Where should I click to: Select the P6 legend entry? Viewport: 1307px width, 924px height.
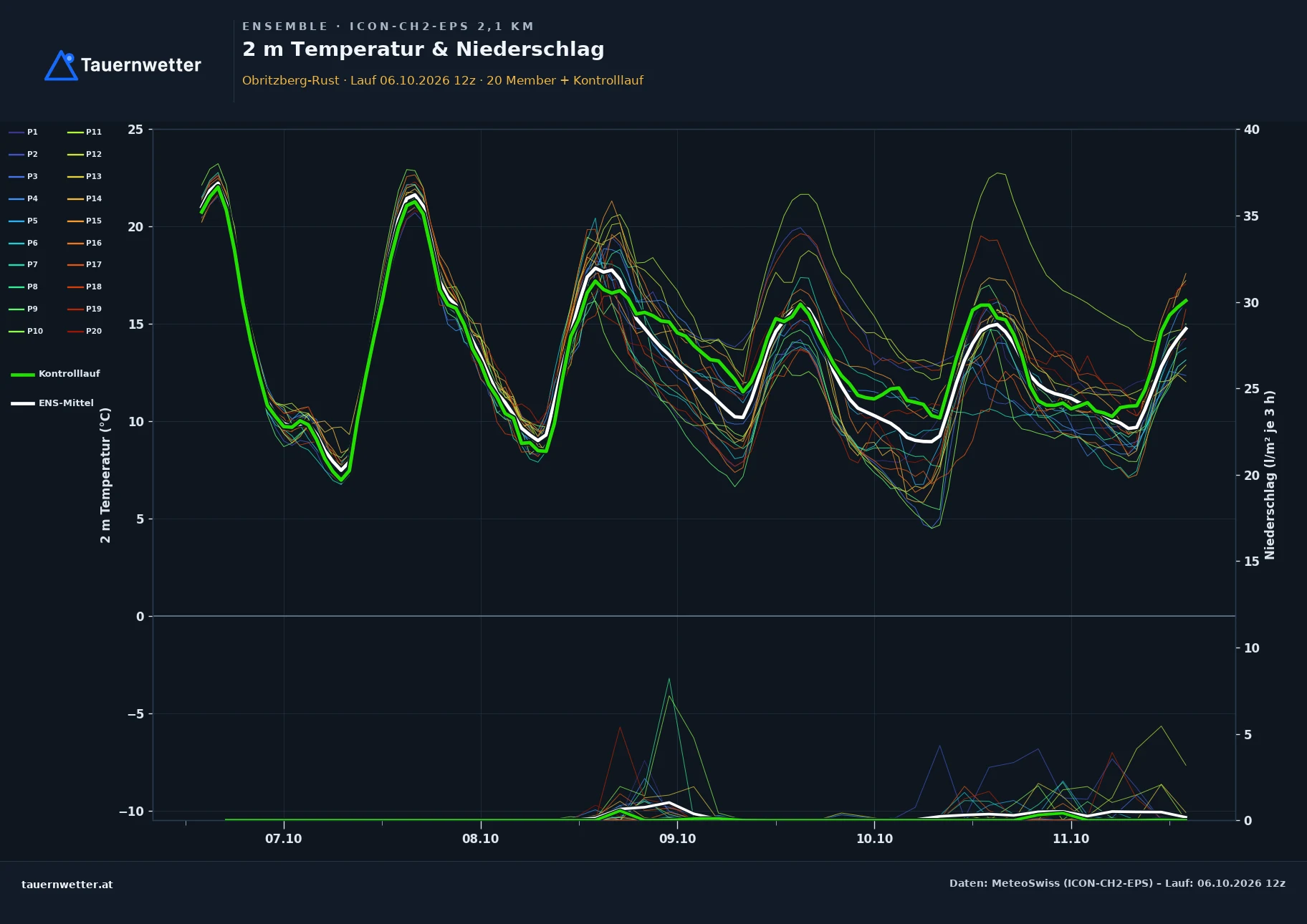coord(24,243)
